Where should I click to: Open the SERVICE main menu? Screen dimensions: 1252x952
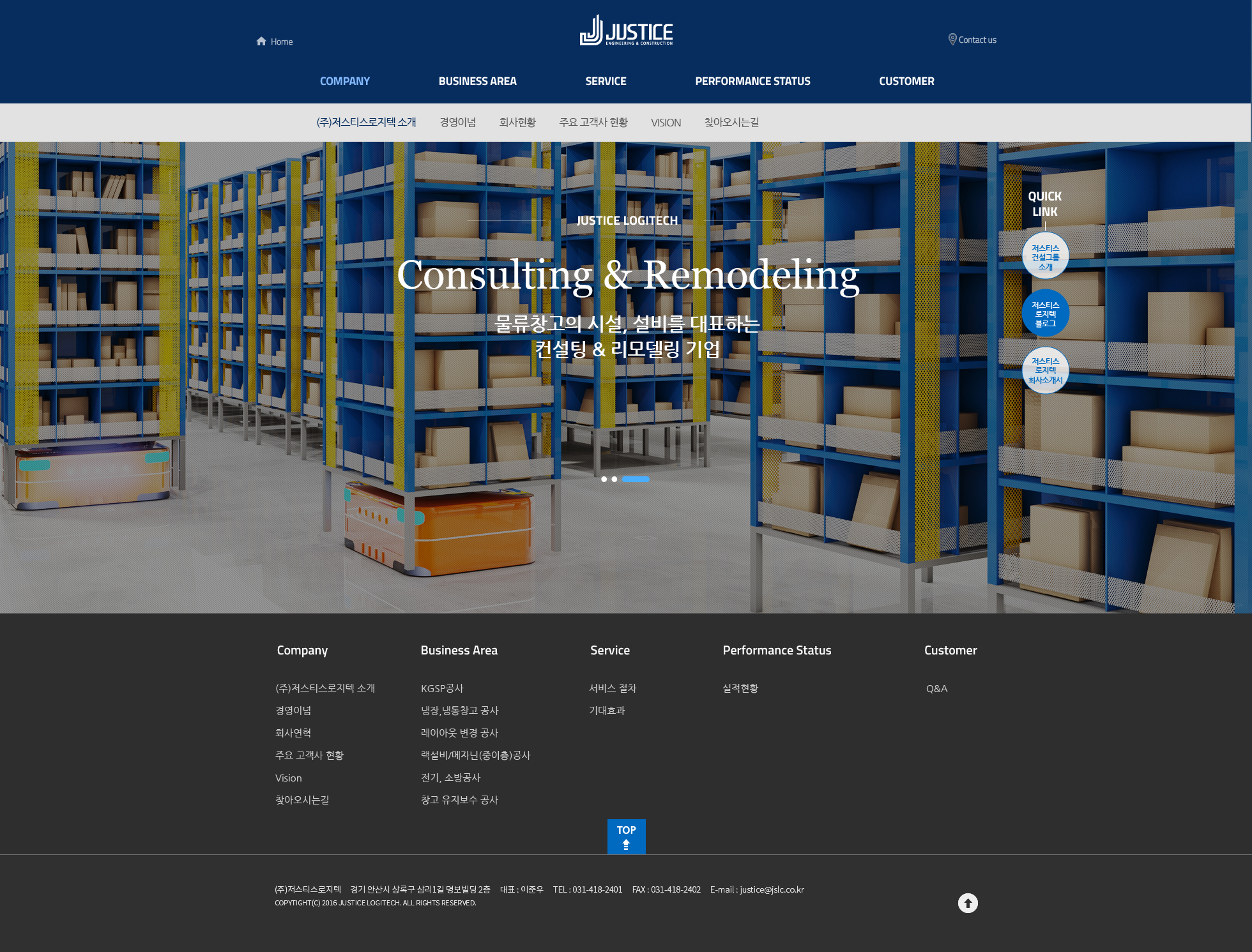click(606, 81)
